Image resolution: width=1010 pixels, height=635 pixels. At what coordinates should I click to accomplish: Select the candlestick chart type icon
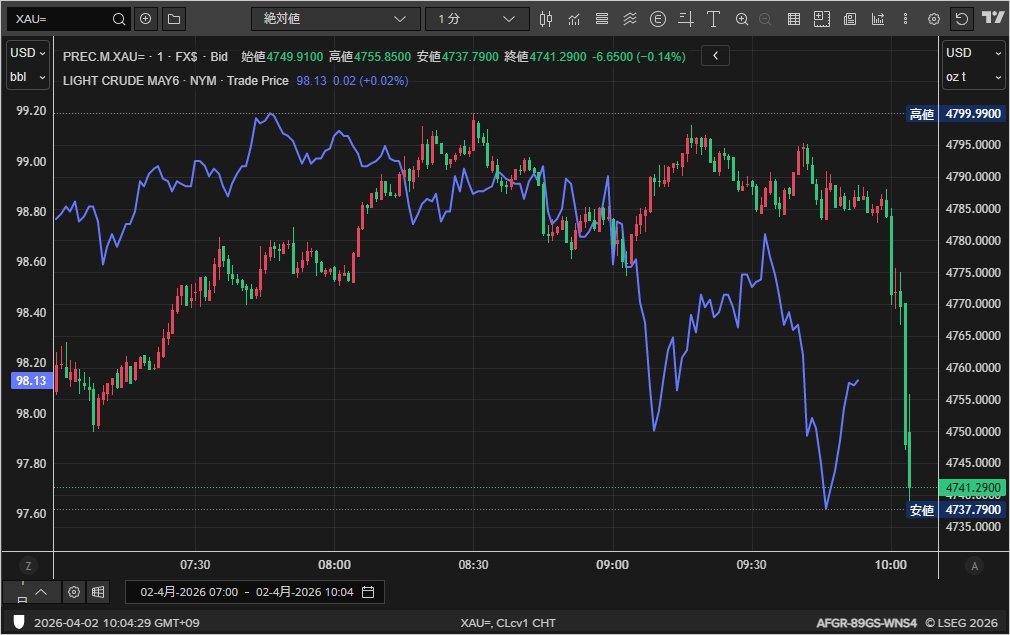point(546,19)
